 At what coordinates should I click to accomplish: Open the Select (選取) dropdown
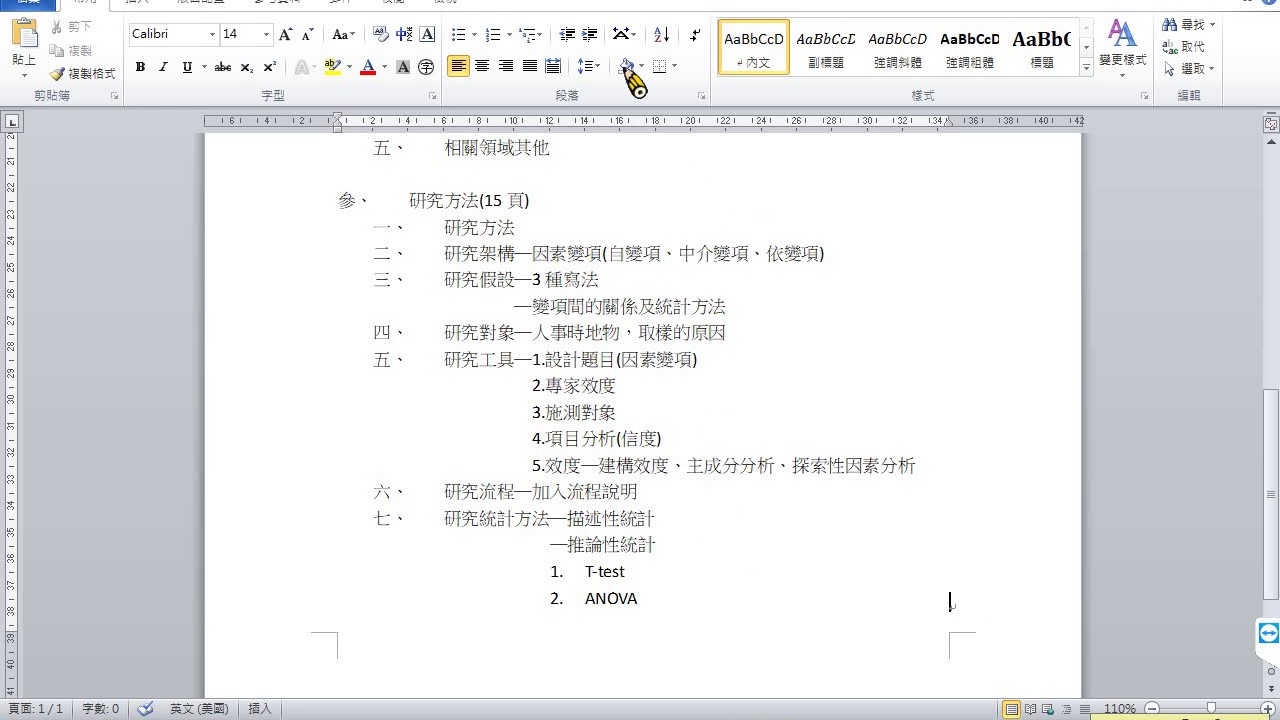point(1188,69)
